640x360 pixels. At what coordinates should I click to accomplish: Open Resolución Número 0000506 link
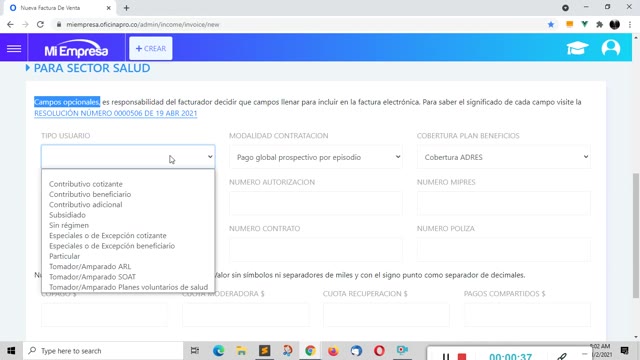116,113
